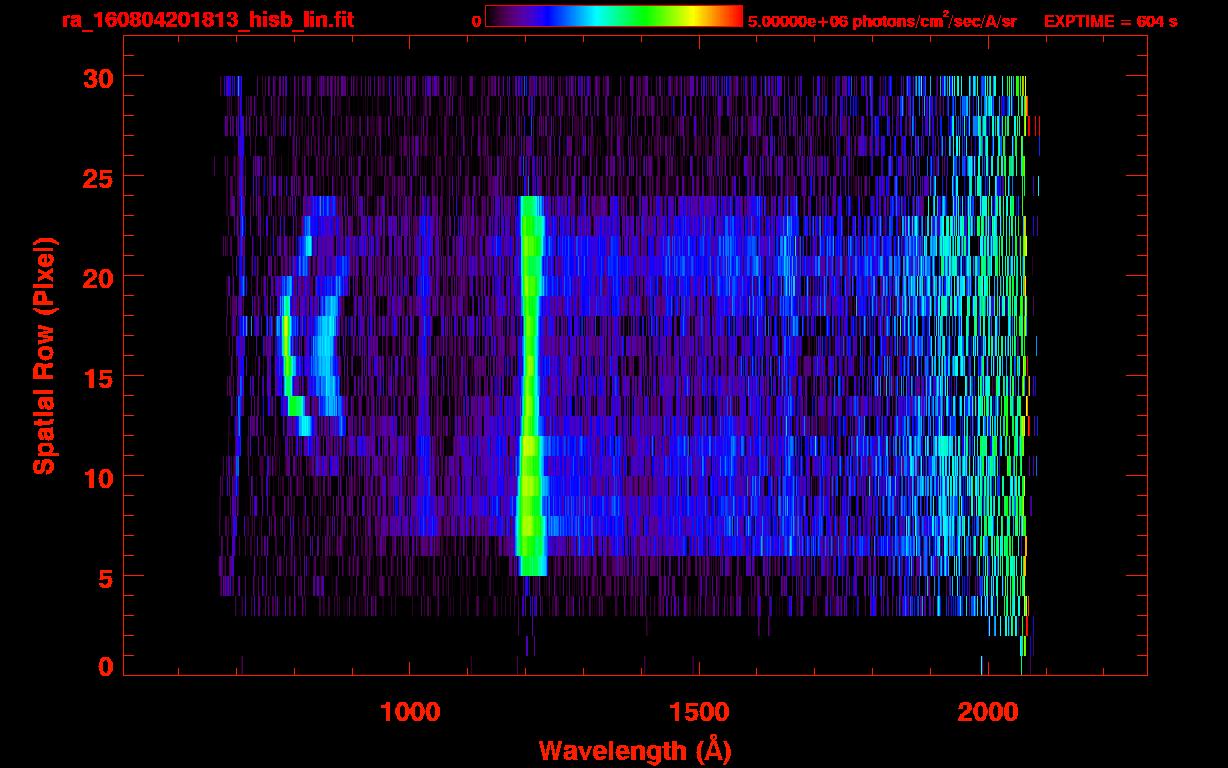The image size is (1228, 768).
Task: Click the Spatial Row (Pixel) axis title
Action: pyautogui.click(x=44, y=355)
